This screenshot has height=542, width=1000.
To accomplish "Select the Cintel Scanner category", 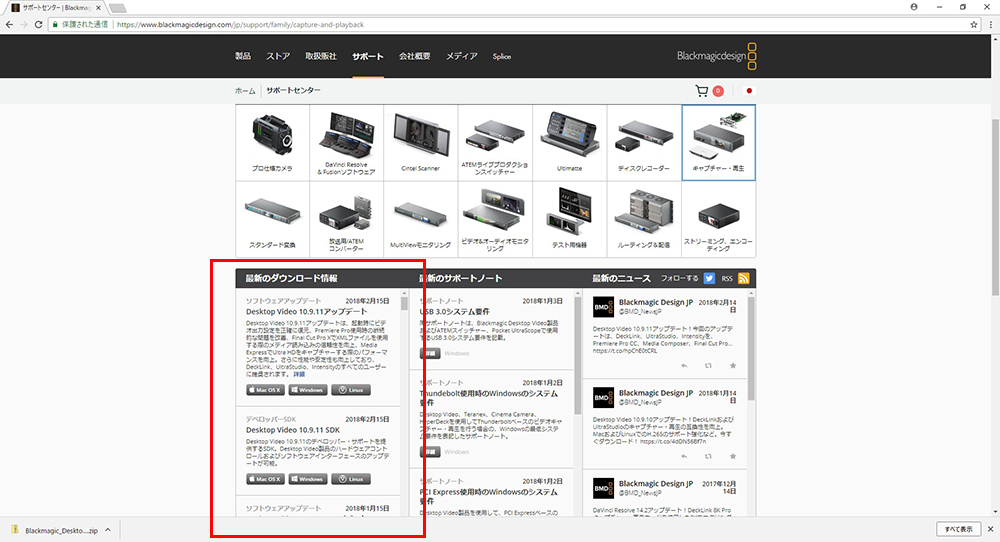I will point(420,143).
